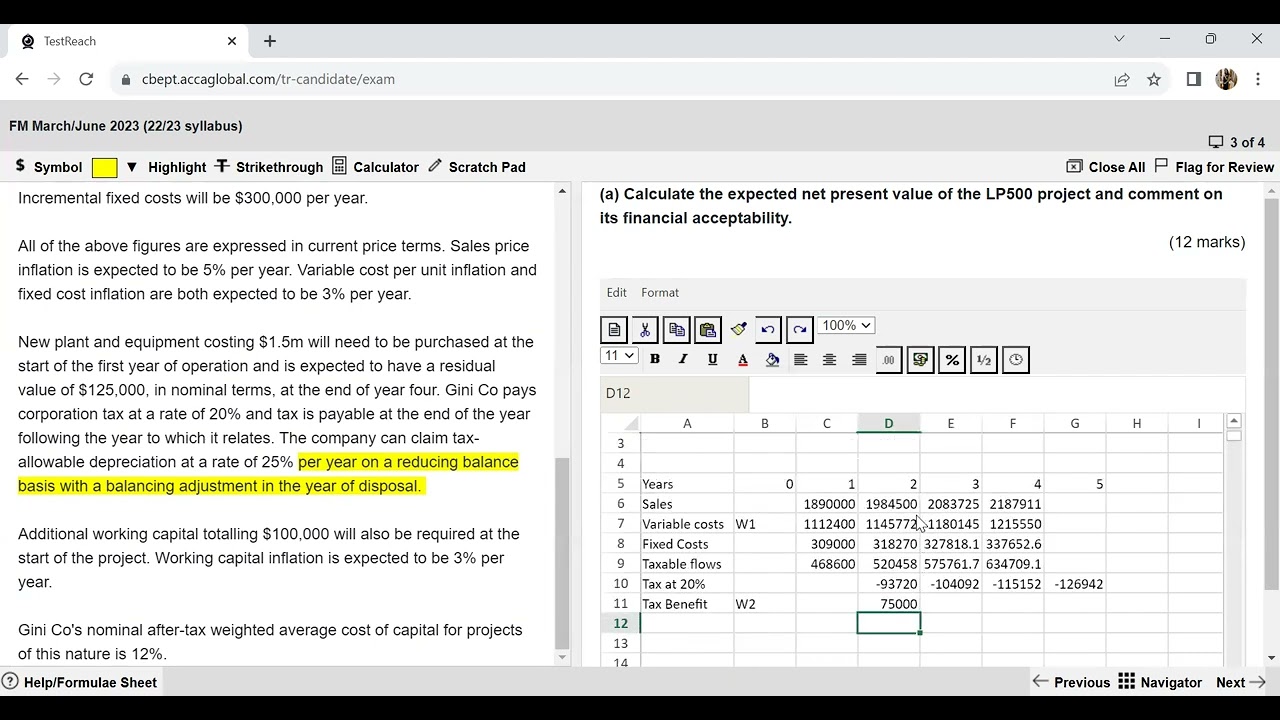Align cell text center
This screenshot has width=1280, height=720.
tap(829, 359)
